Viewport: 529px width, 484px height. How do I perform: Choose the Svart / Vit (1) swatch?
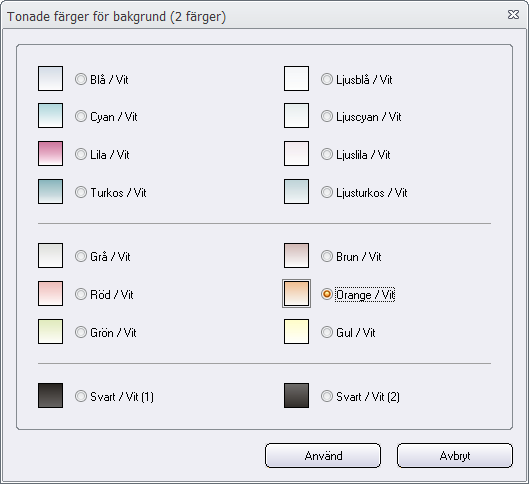pos(50,395)
